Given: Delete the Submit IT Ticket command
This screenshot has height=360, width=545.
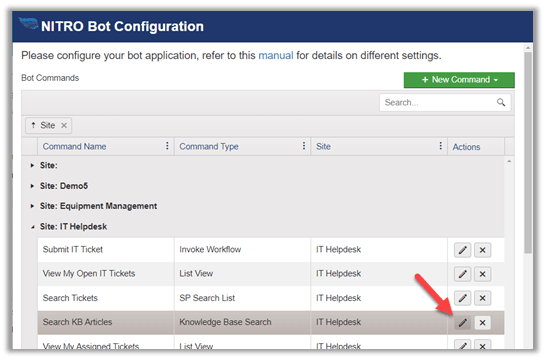Looking at the screenshot, I should pyautogui.click(x=482, y=250).
